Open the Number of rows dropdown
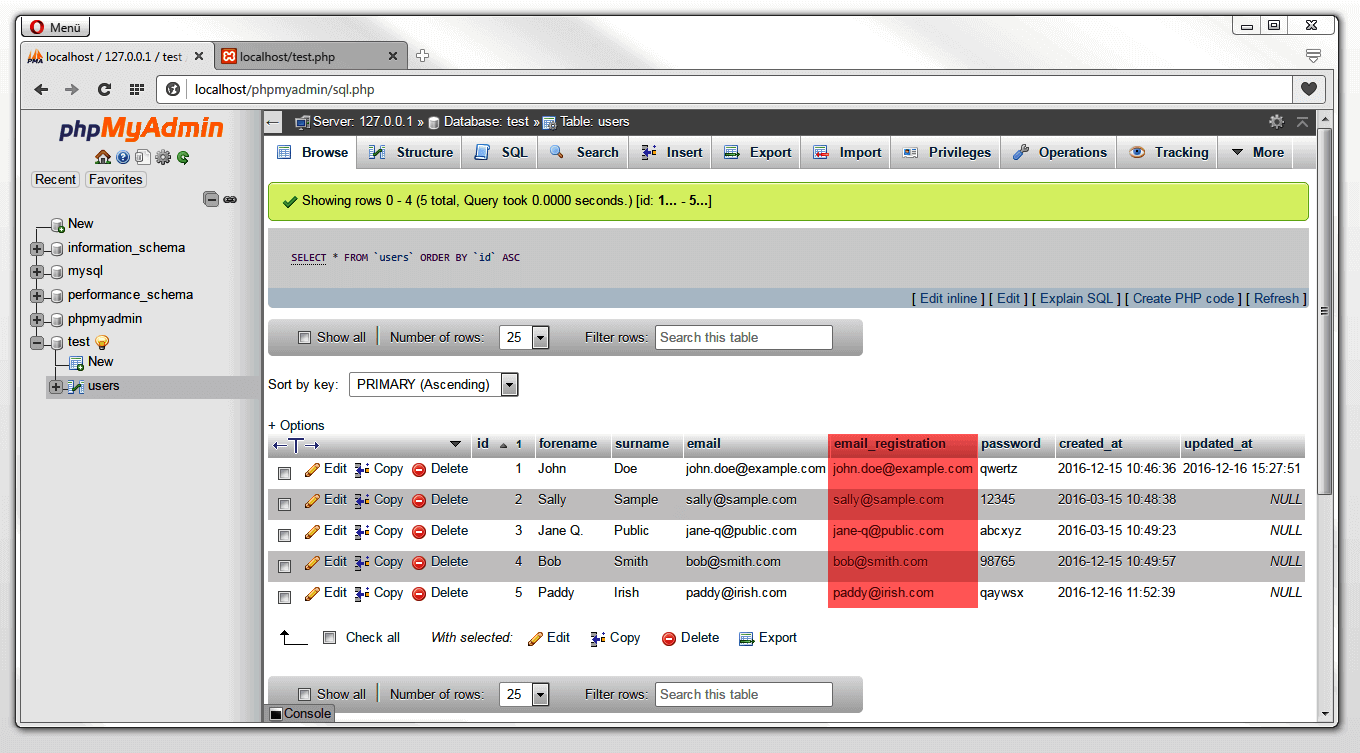The image size is (1360, 753). tap(524, 337)
